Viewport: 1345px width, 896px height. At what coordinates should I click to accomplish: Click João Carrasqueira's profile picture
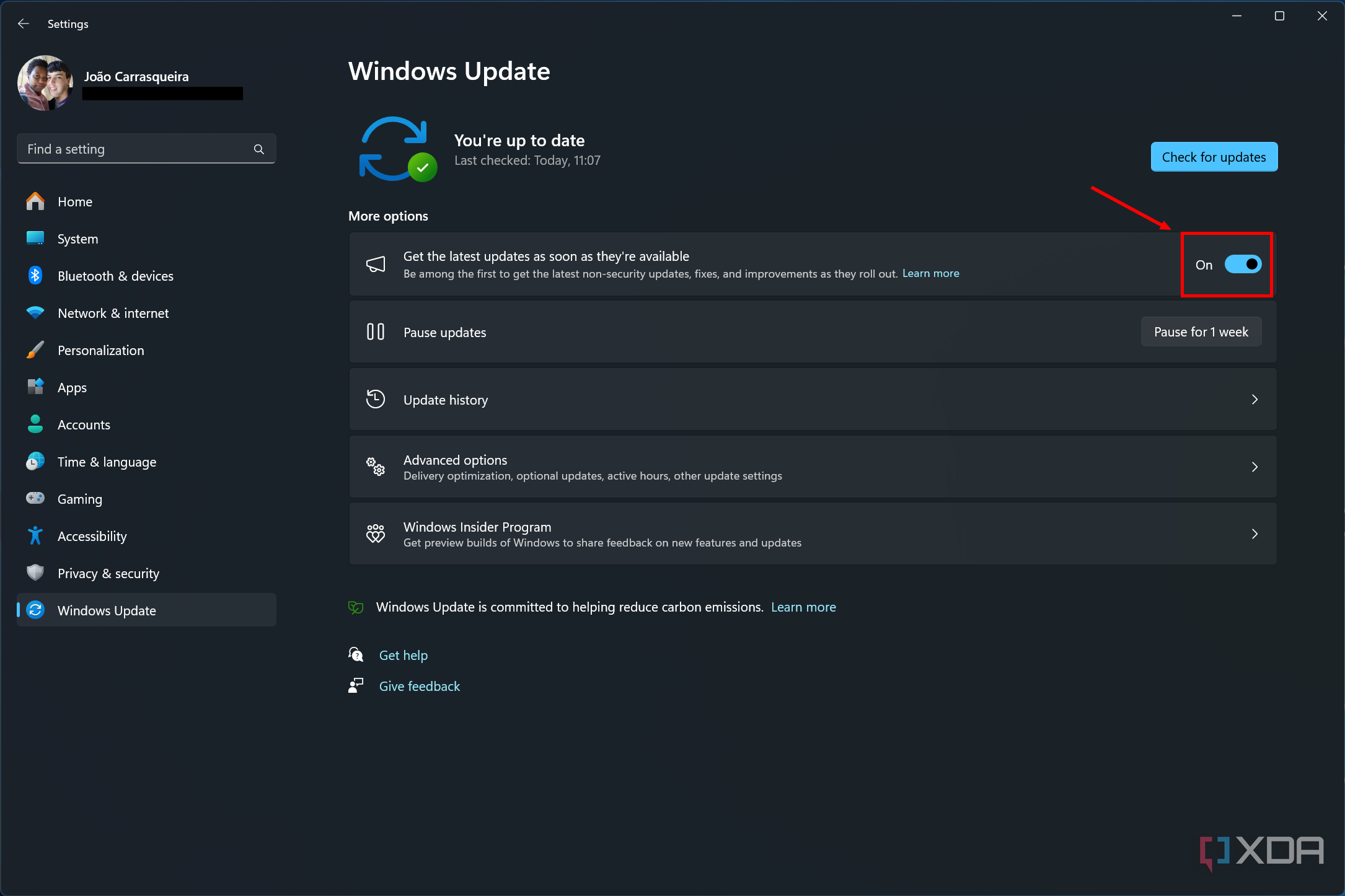tap(45, 83)
